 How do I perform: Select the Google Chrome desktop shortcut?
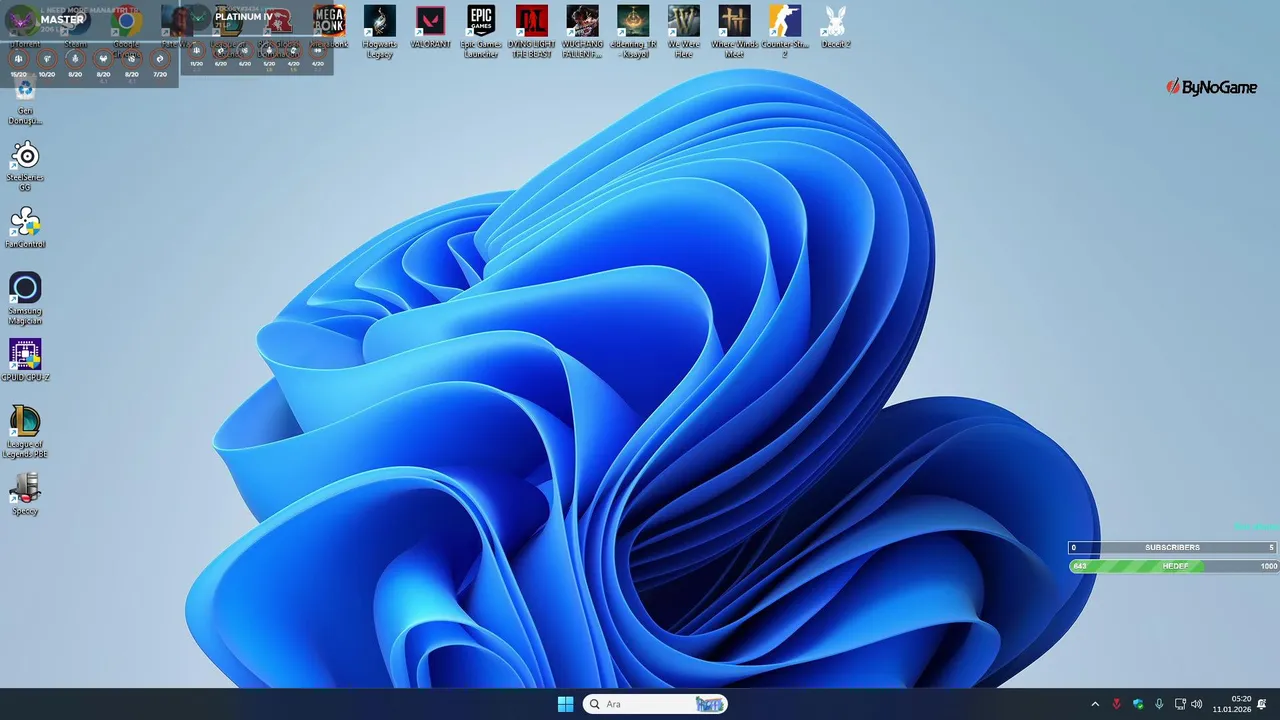point(126,31)
